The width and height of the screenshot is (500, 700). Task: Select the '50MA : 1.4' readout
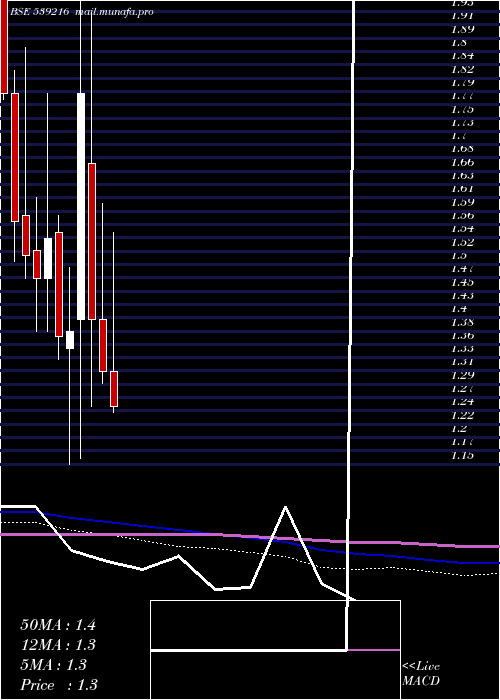(x=58, y=625)
